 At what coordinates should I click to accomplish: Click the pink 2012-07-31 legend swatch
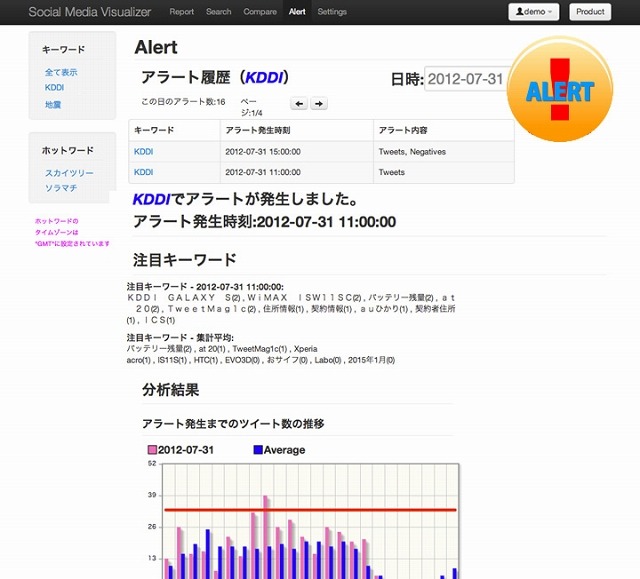coord(152,450)
